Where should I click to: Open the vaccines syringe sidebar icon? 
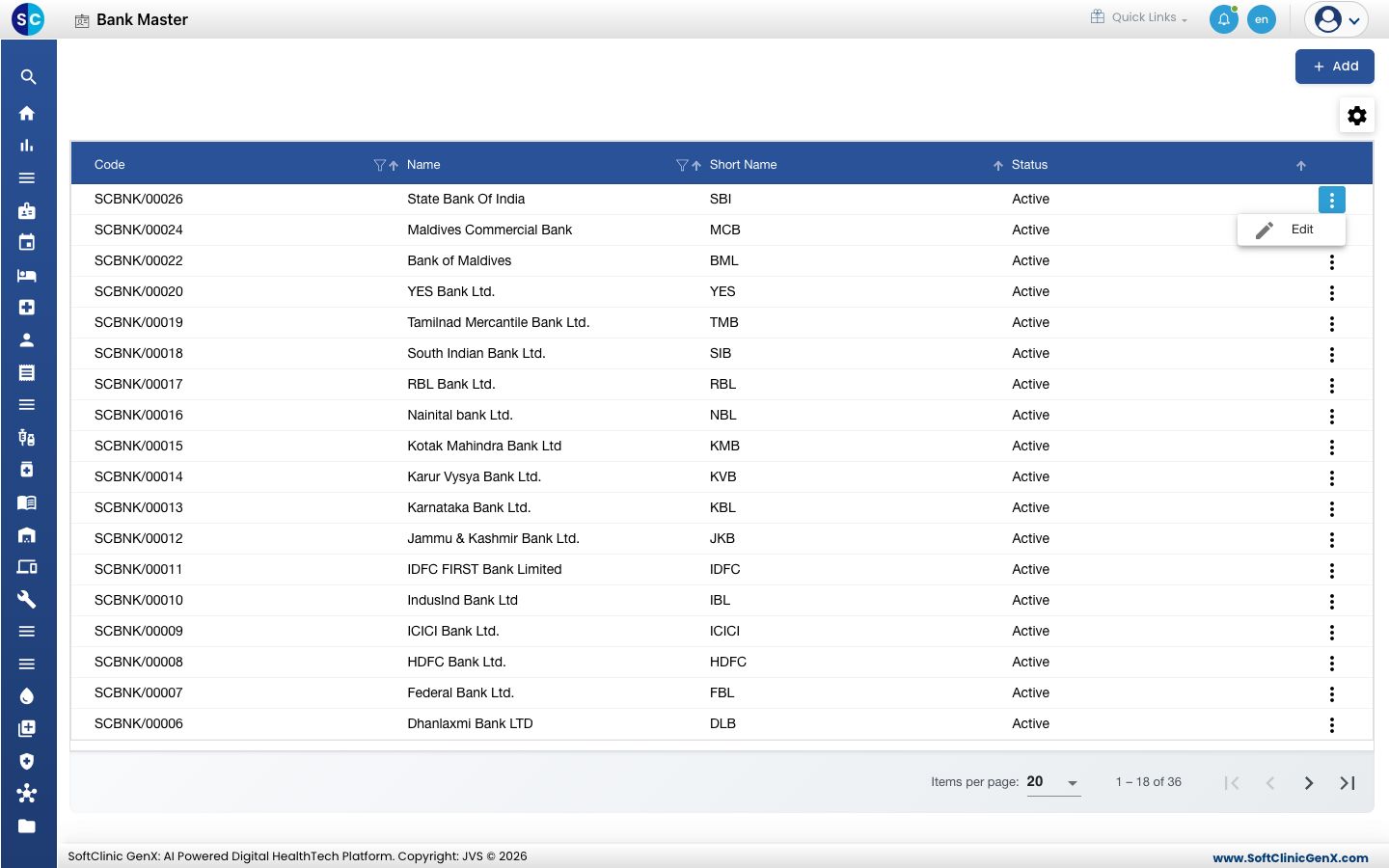click(27, 437)
